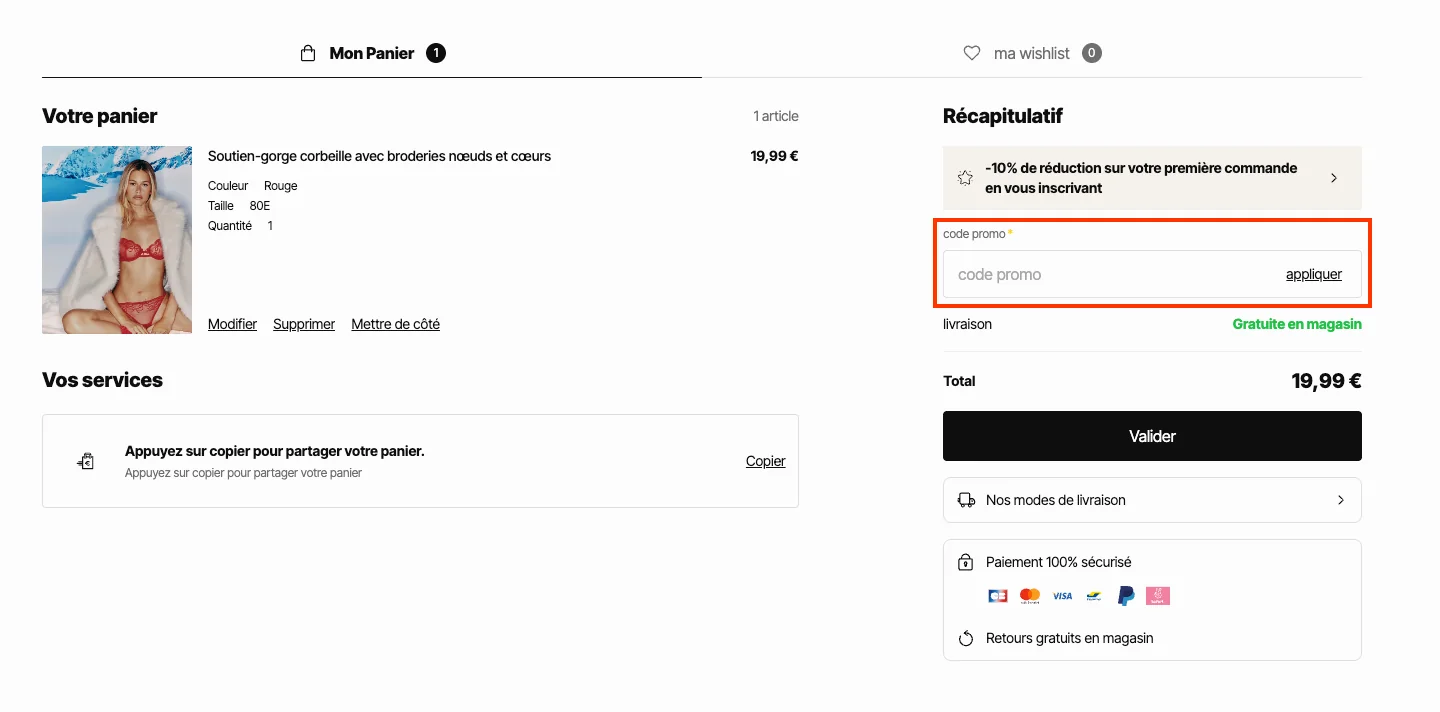The width and height of the screenshot is (1440, 712).
Task: Select the Visa payment icon
Action: pyautogui.click(x=1061, y=595)
